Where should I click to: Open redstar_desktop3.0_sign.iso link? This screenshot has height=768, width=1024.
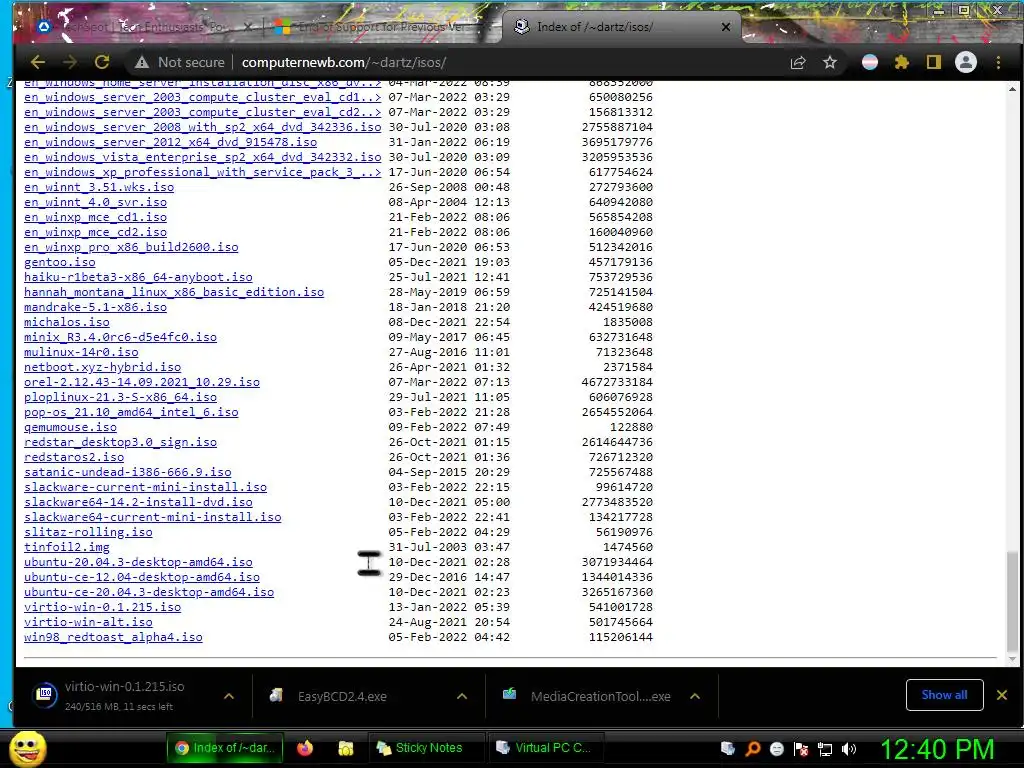click(120, 443)
